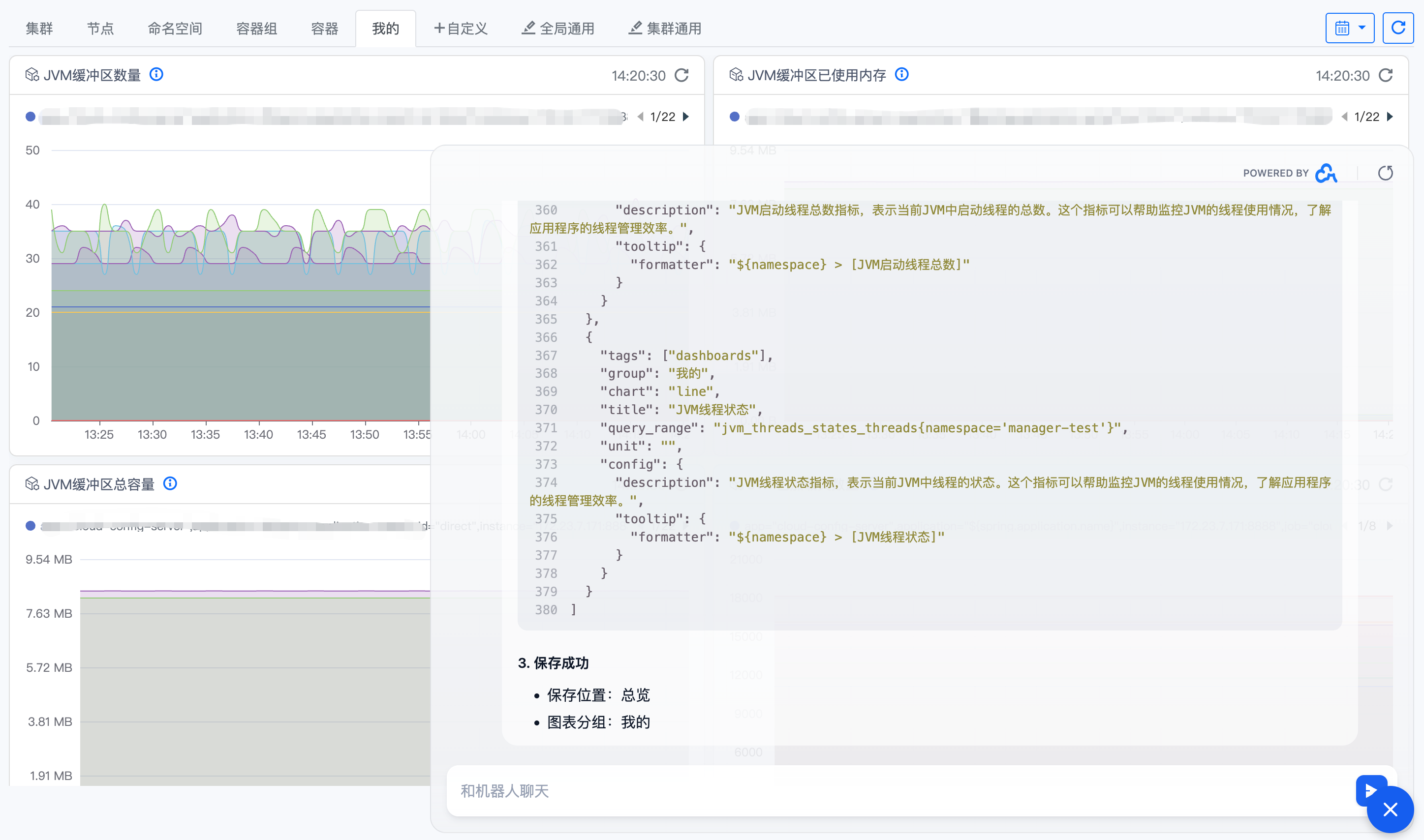Screen dimensions: 1424x840
Task: Refresh the JVM缓冲区已使用内存 panel
Action: (x=1386, y=75)
